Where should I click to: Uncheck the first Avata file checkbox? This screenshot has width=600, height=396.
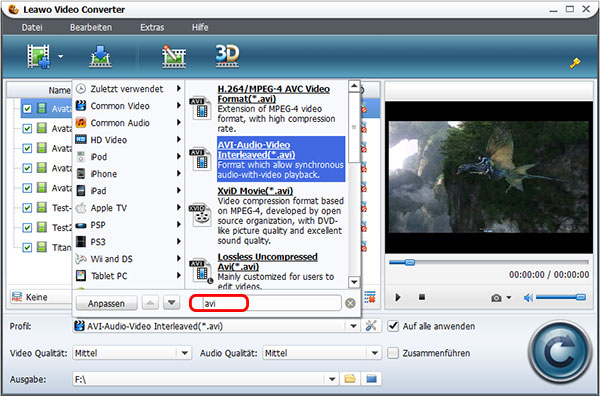click(27, 109)
